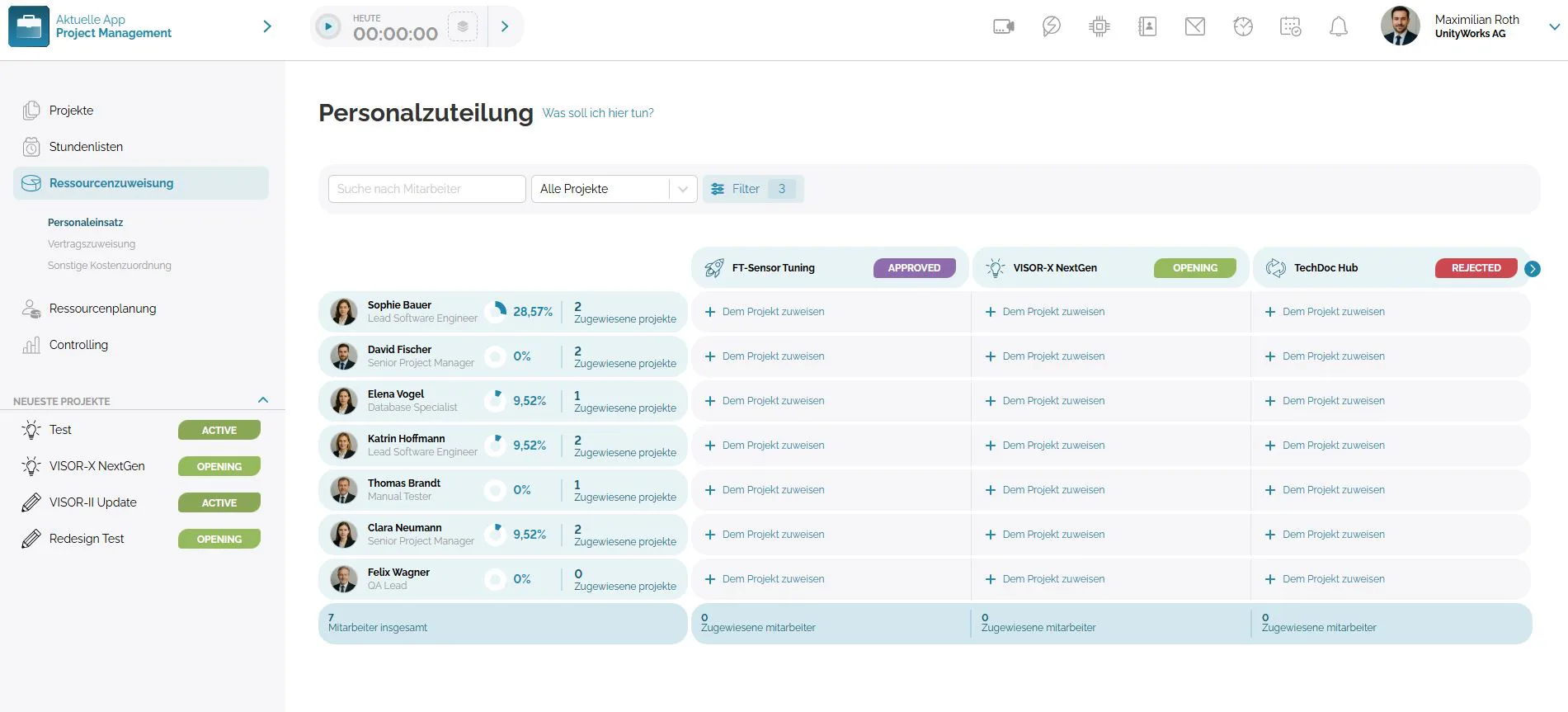Click the clock icon in header
The width and height of the screenshot is (1568, 712).
tap(1243, 26)
